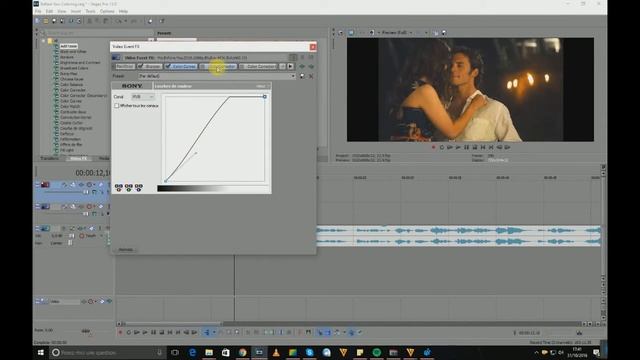Click Play in timeline transport bar
640x360 pixels.
click(x=145, y=333)
